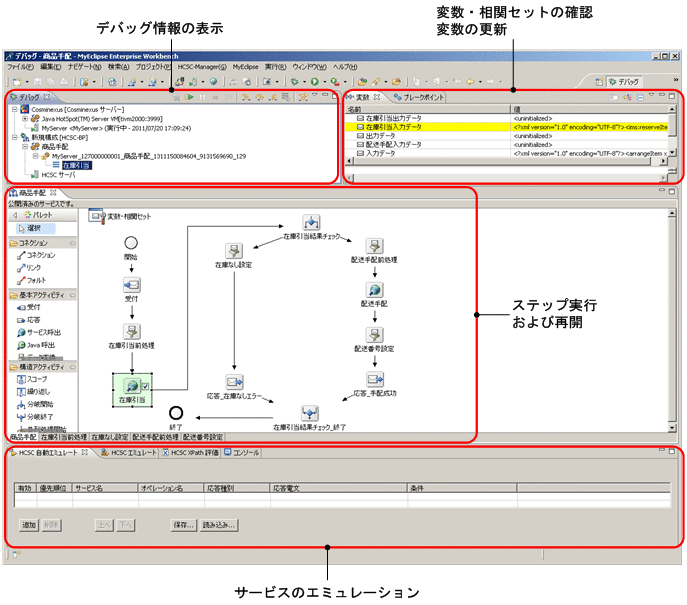Pick the 分岐開始 activity in the palette

35,404
